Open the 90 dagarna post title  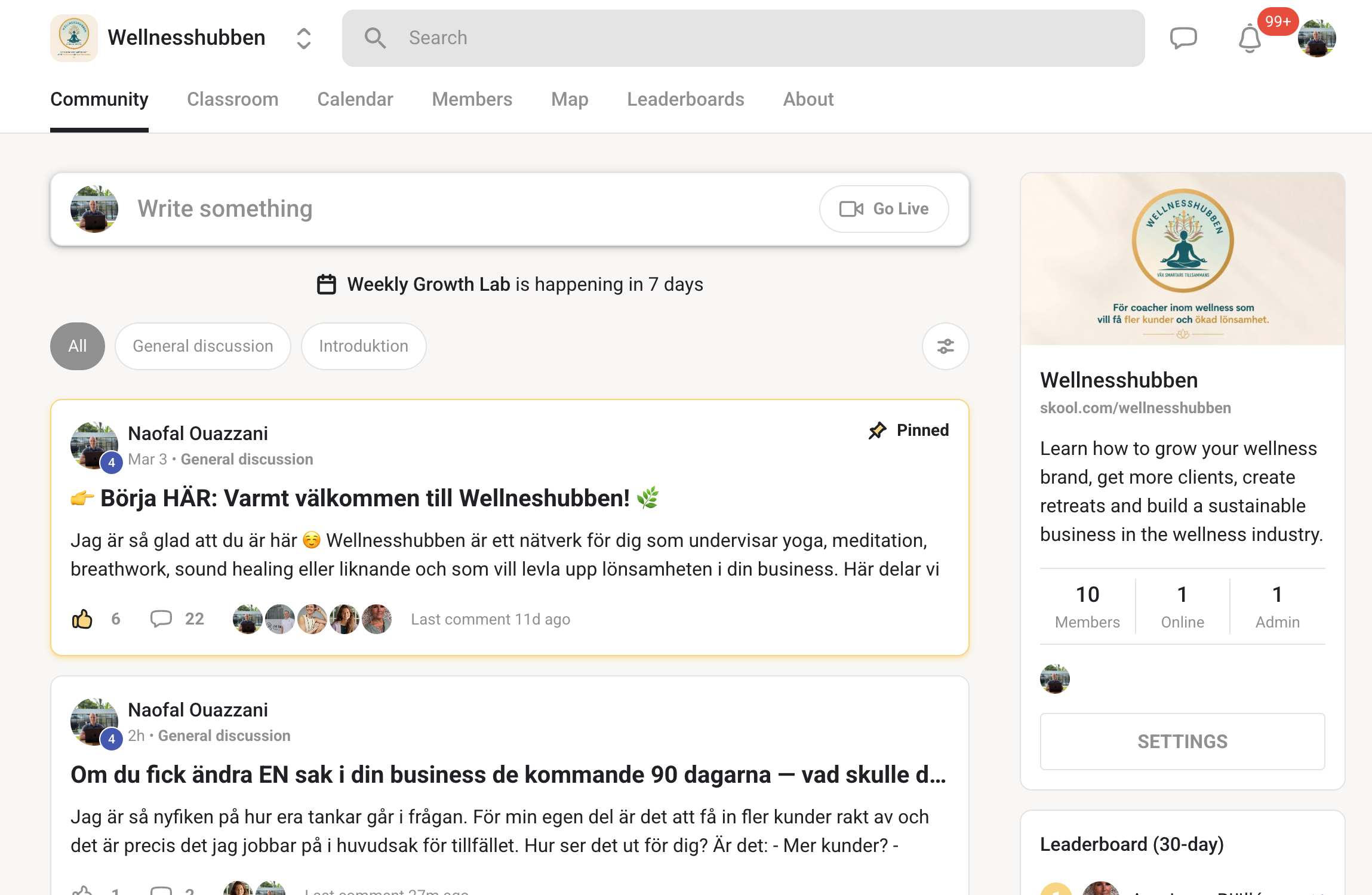509,774
